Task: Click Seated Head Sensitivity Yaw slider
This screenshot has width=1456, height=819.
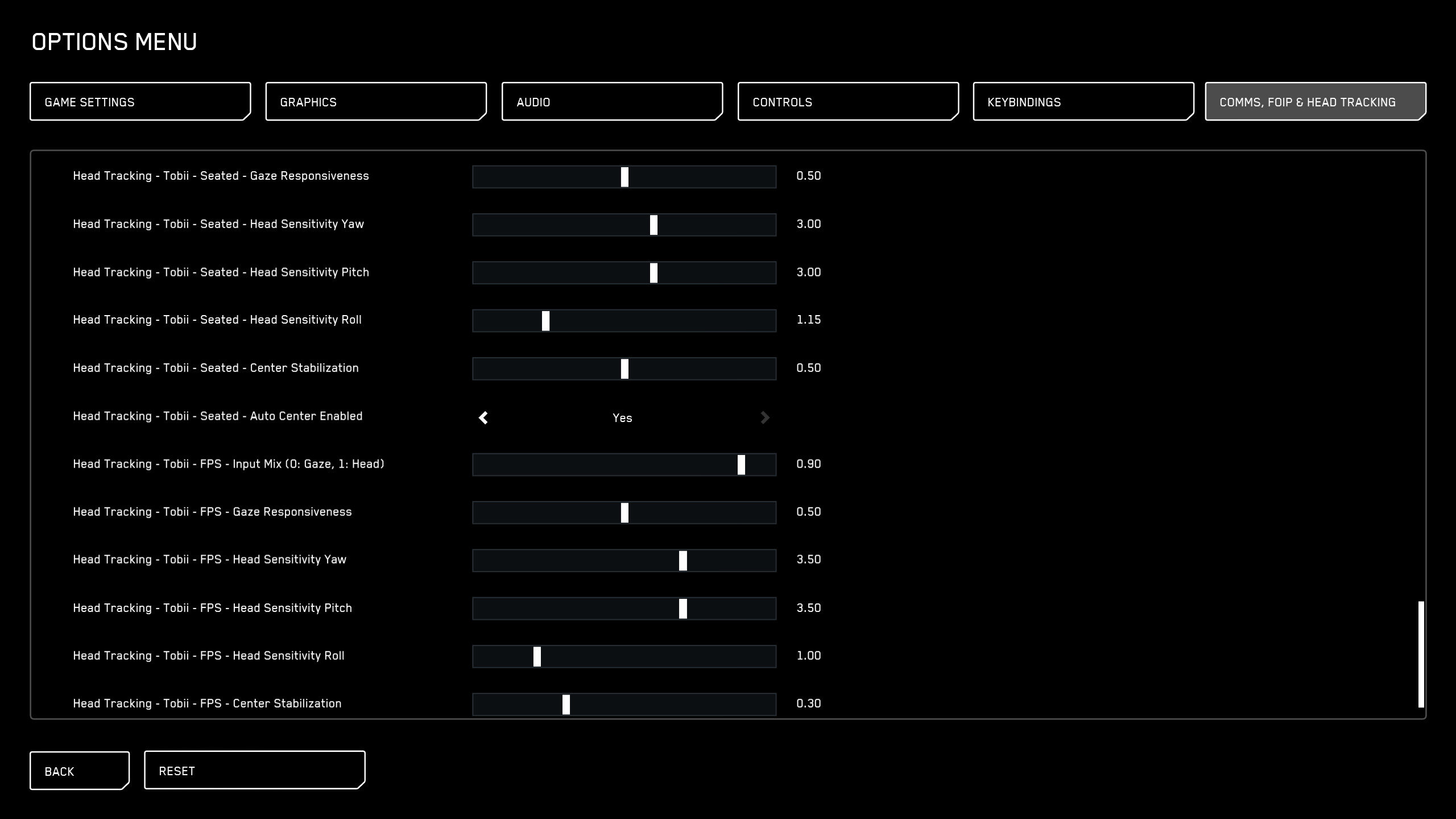Action: [x=624, y=225]
